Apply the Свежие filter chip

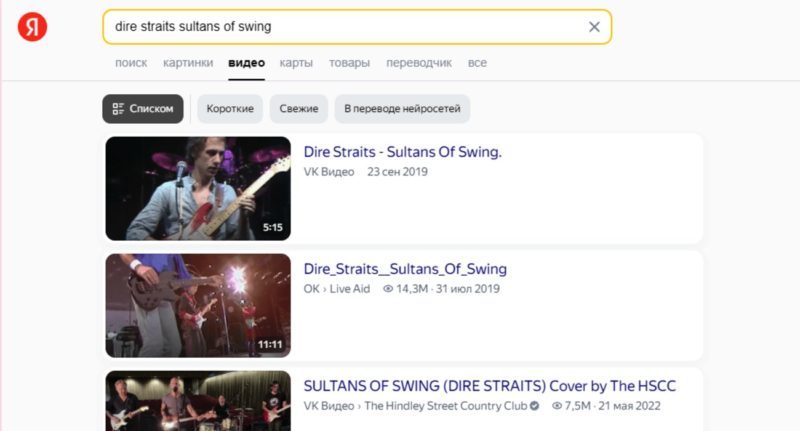(x=298, y=109)
